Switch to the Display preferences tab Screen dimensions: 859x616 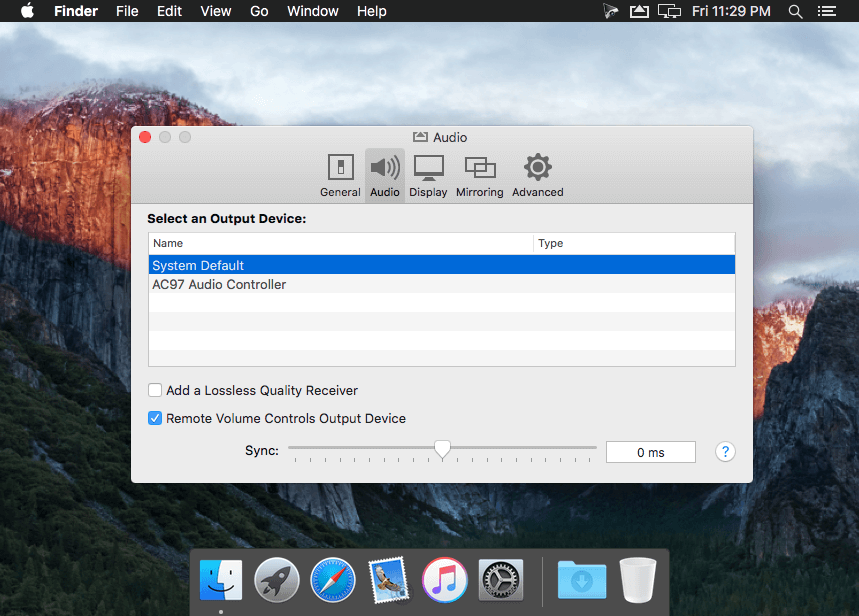click(x=428, y=175)
